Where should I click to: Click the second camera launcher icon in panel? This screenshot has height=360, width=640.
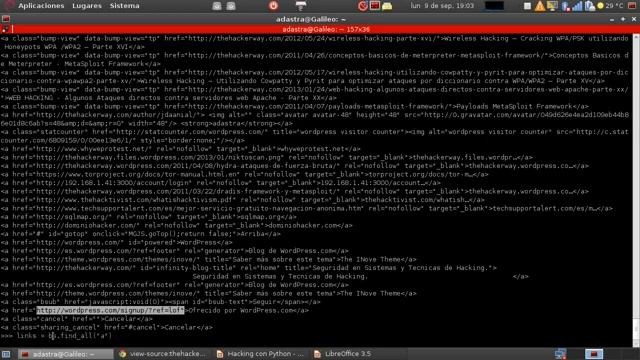[231, 6]
